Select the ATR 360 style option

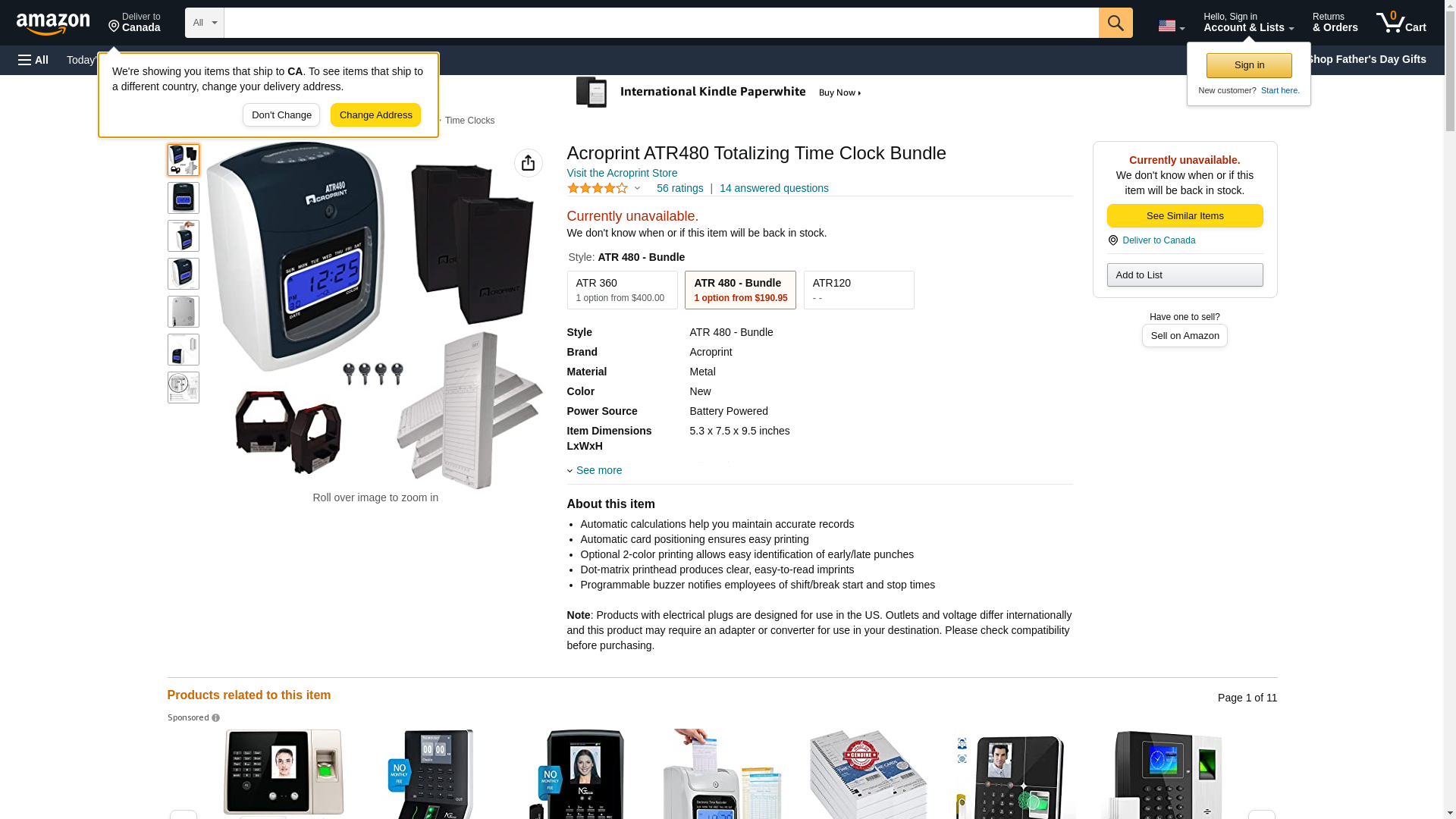[622, 290]
